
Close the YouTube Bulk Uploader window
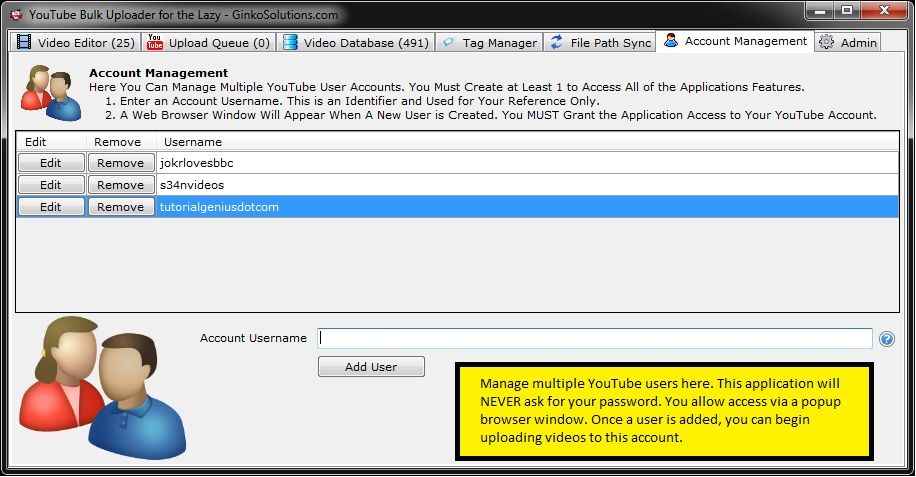[x=884, y=11]
